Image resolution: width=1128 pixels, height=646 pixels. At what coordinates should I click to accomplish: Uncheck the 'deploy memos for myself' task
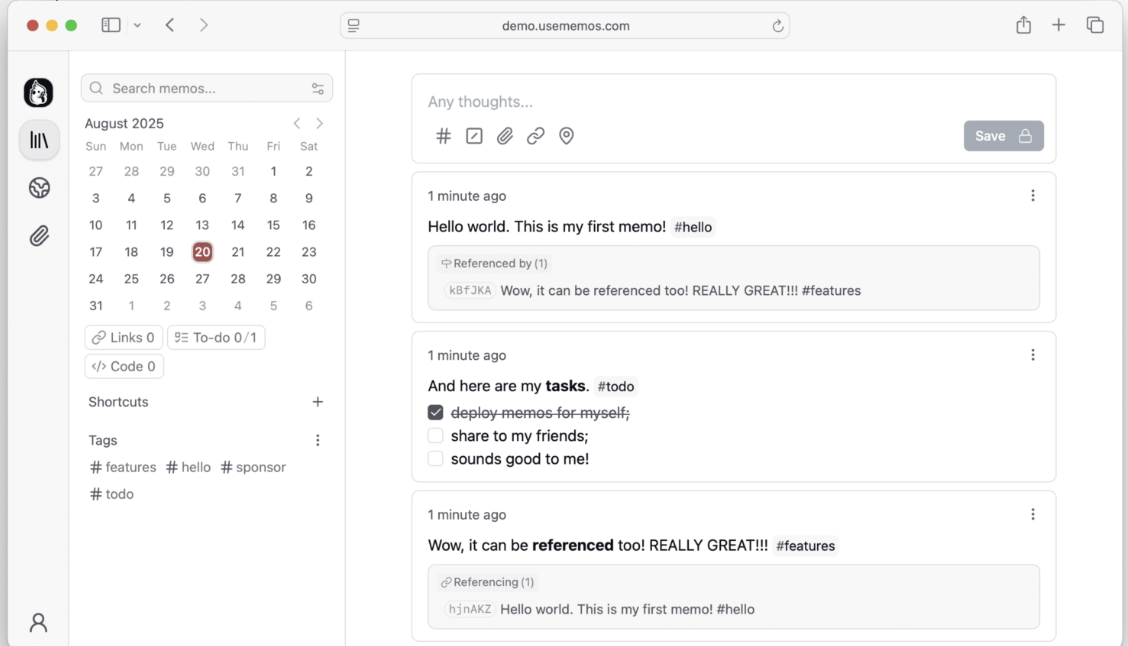(436, 412)
